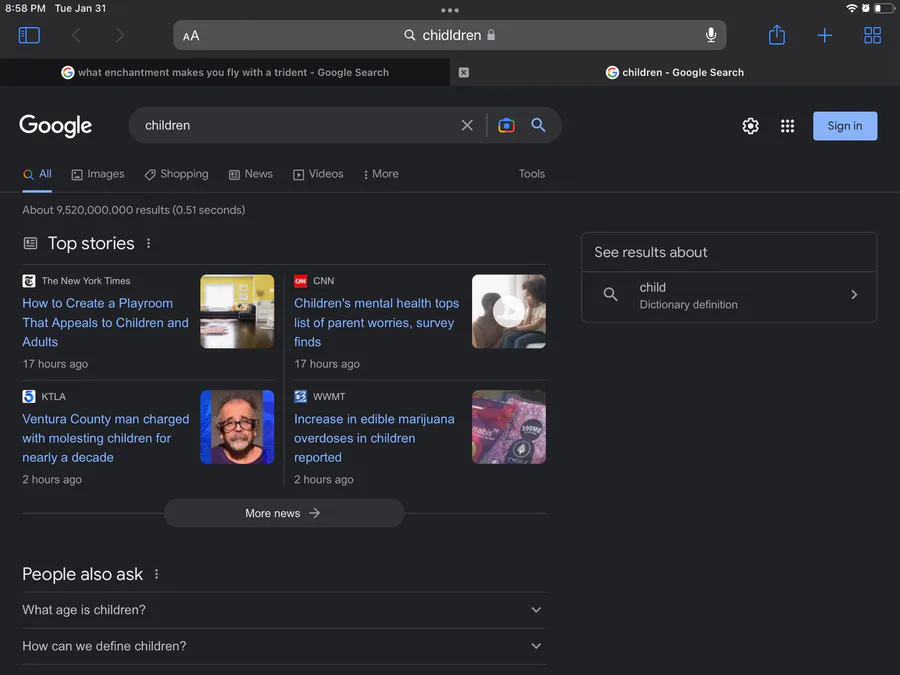This screenshot has height=675, width=900.
Task: Click the Google logo
Action: click(56, 126)
